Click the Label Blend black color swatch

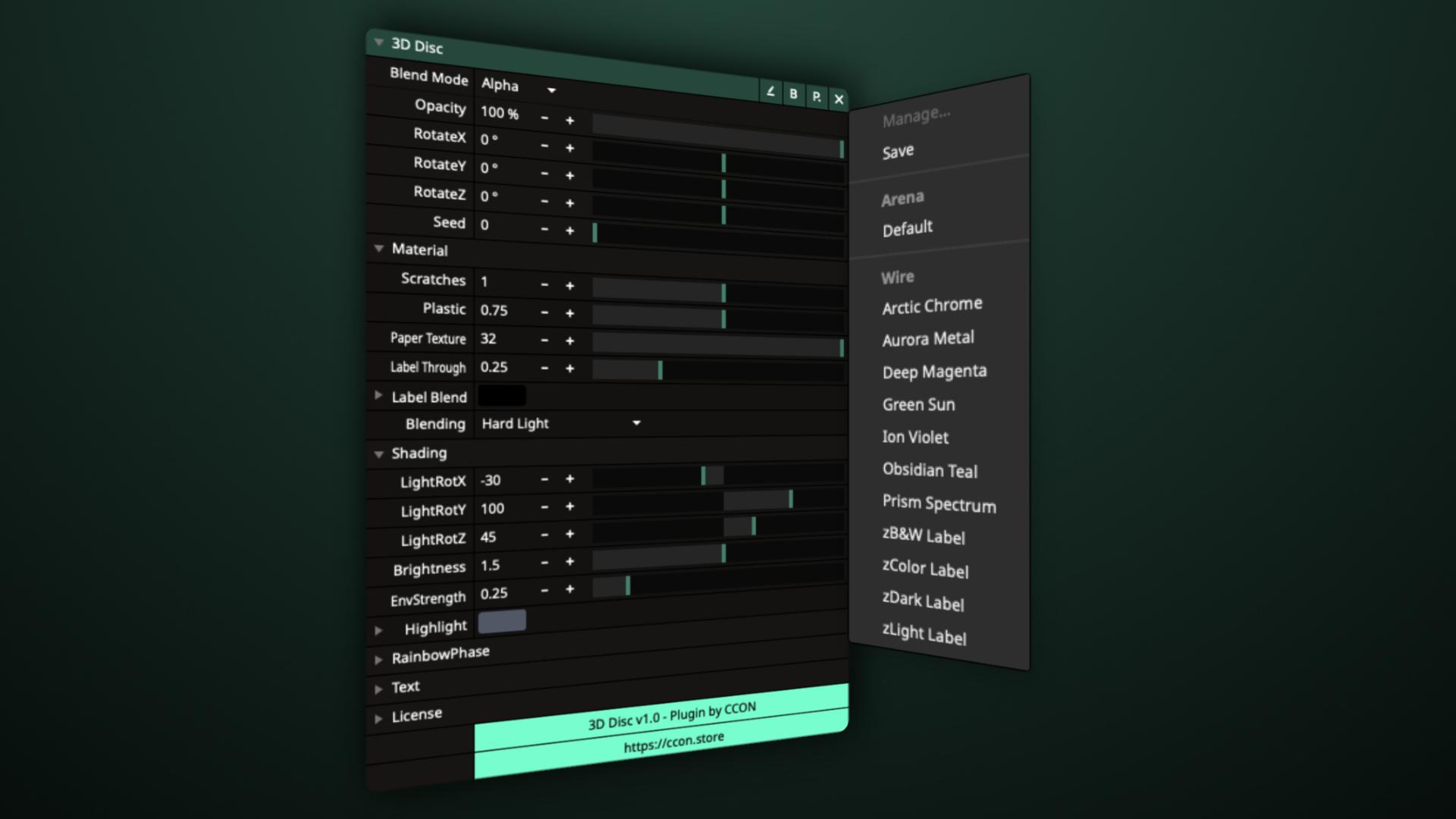pyautogui.click(x=501, y=395)
